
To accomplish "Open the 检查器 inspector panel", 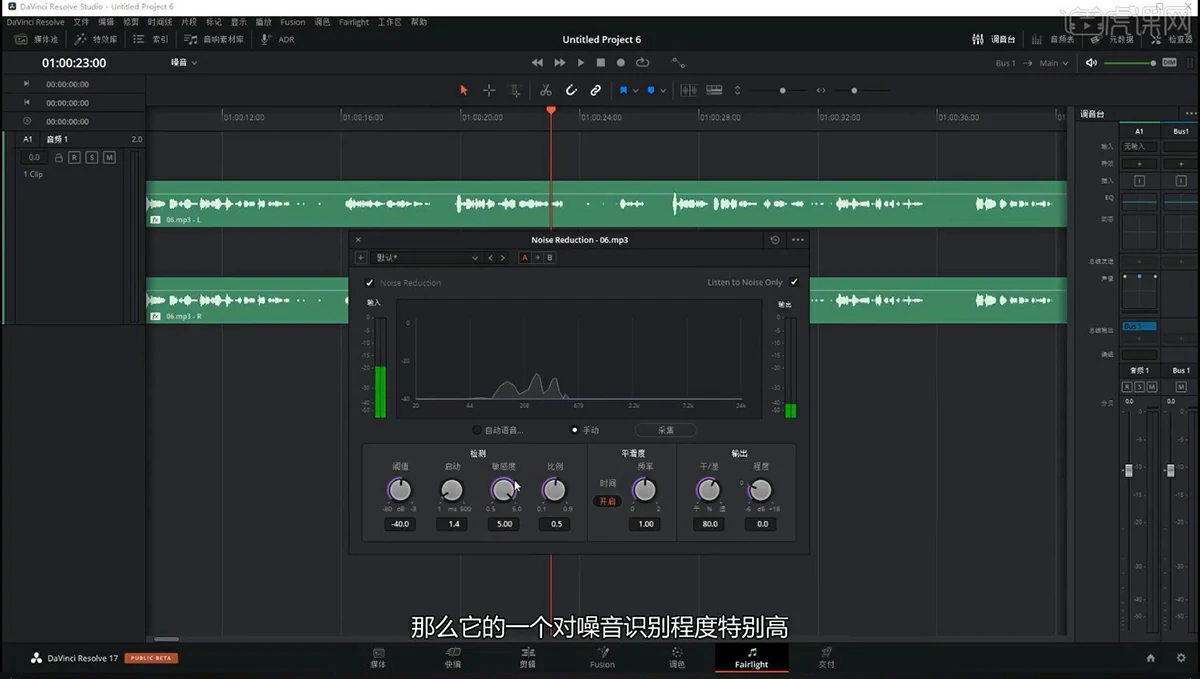I will 1171,39.
